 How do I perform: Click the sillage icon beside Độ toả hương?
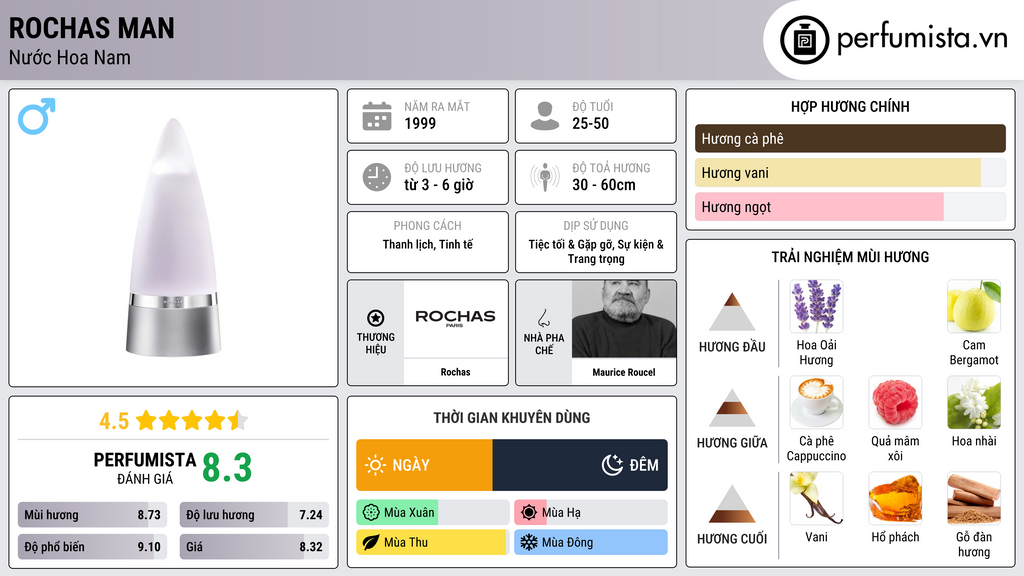pos(545,177)
